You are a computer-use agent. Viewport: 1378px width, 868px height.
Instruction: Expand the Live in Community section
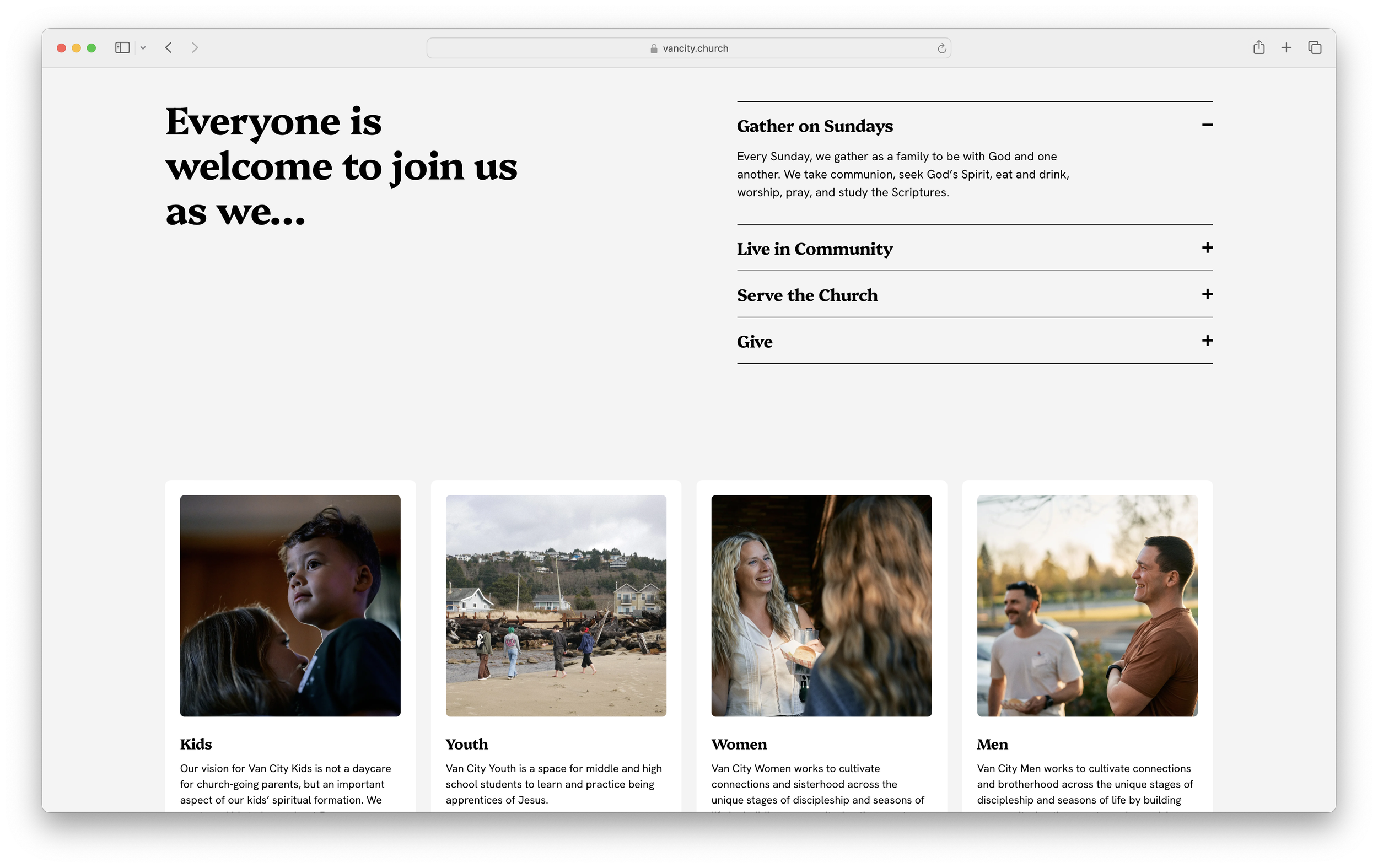1207,248
